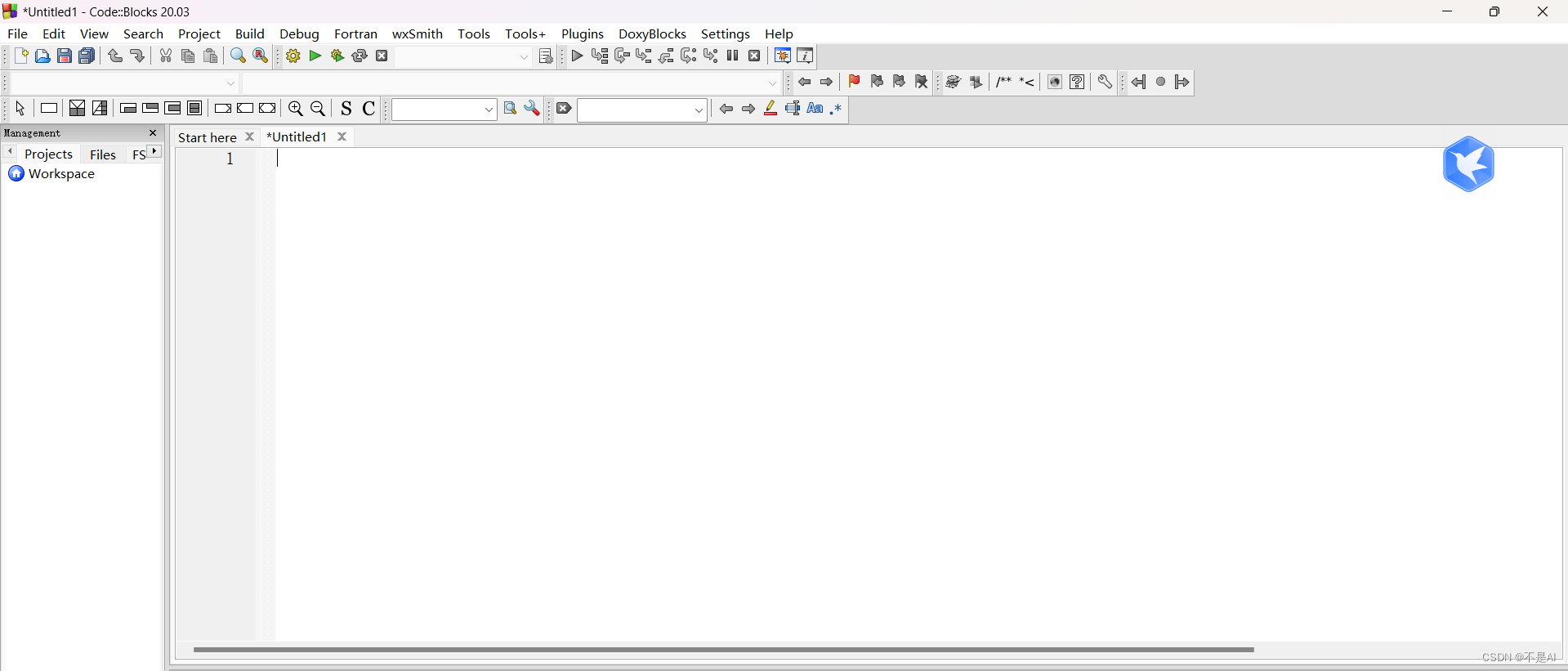Toggle search highlight with the marker icon

coord(771,109)
